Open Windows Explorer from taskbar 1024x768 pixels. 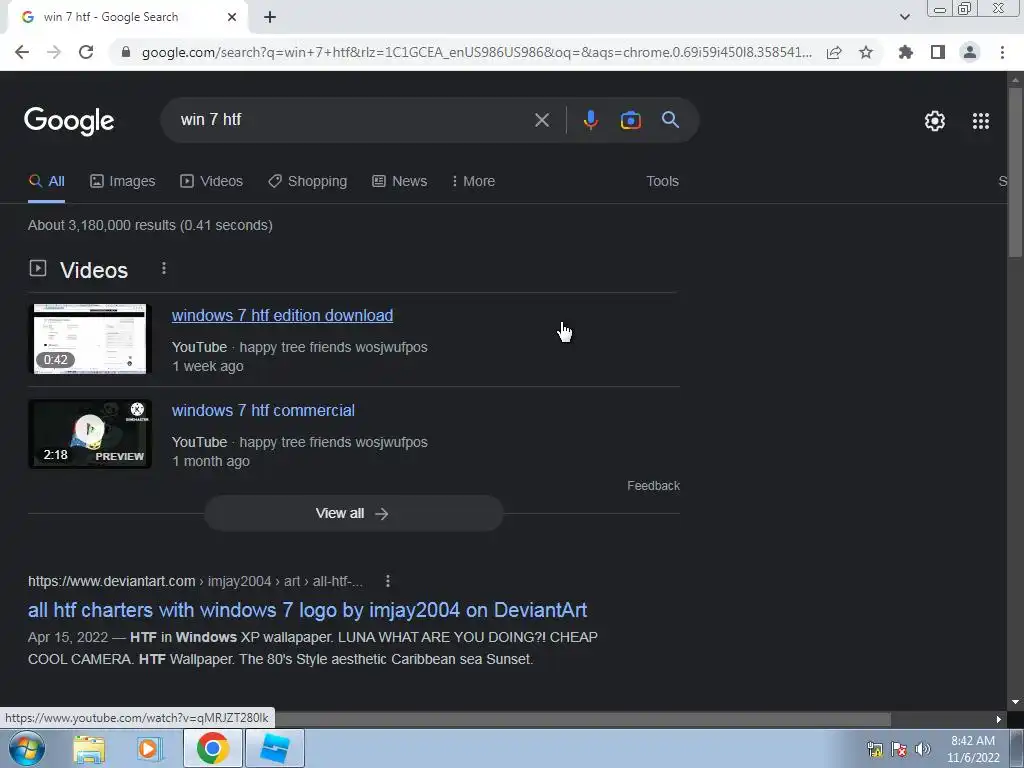(89, 748)
